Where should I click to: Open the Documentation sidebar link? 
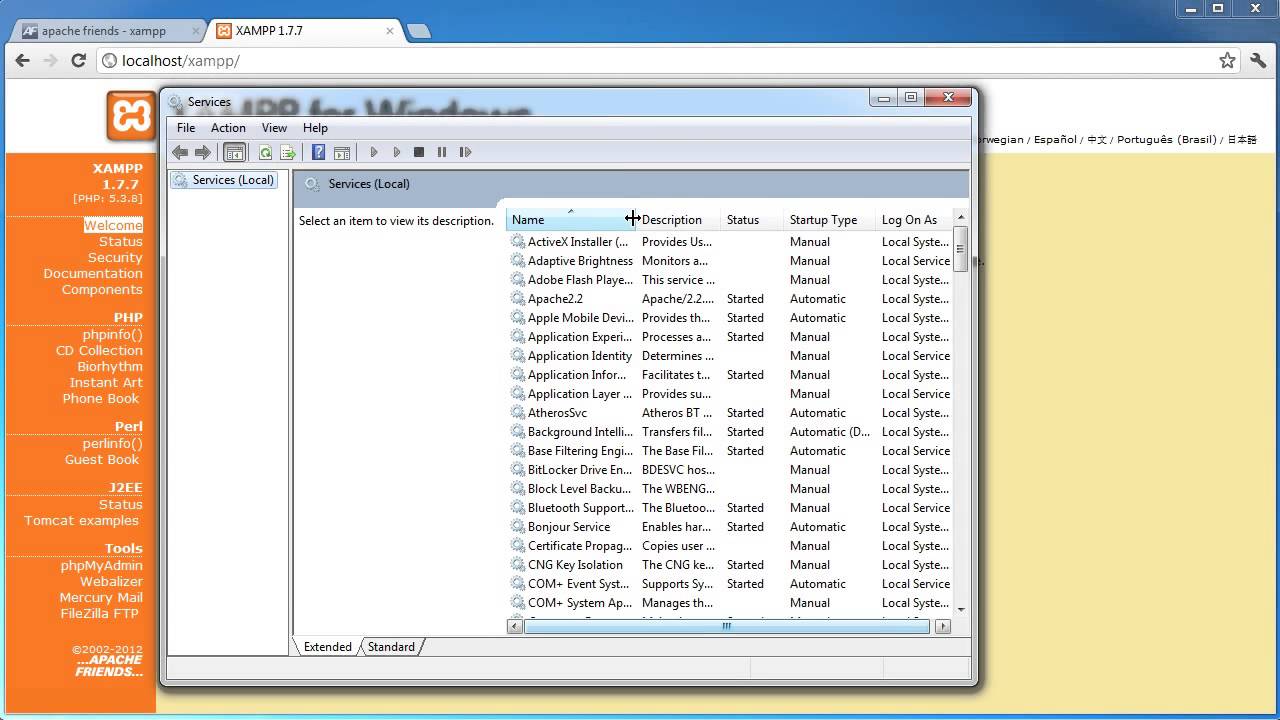tap(93, 273)
